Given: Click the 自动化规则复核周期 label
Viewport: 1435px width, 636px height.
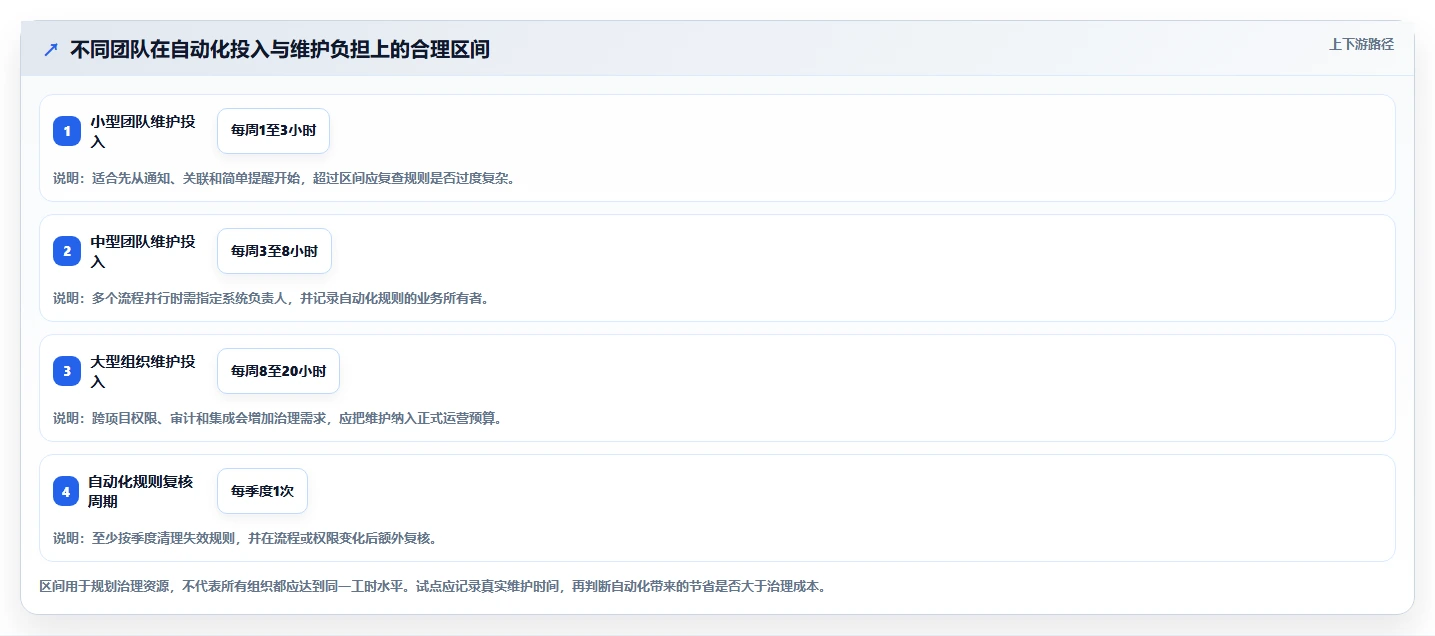Looking at the screenshot, I should (140, 491).
